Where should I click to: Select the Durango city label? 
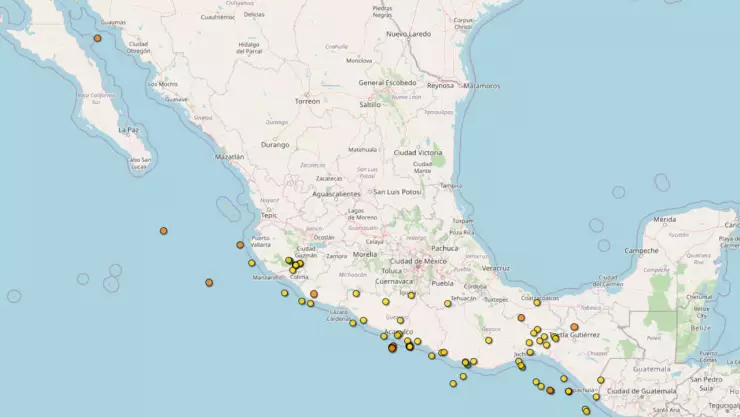tap(274, 145)
